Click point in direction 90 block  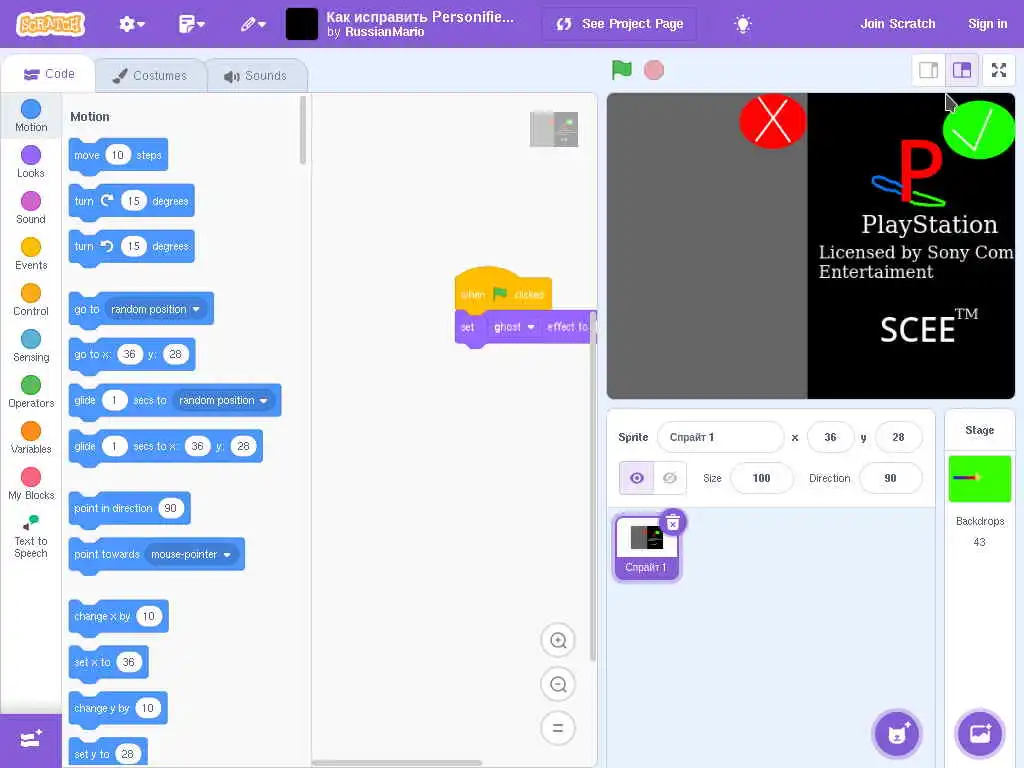[129, 509]
